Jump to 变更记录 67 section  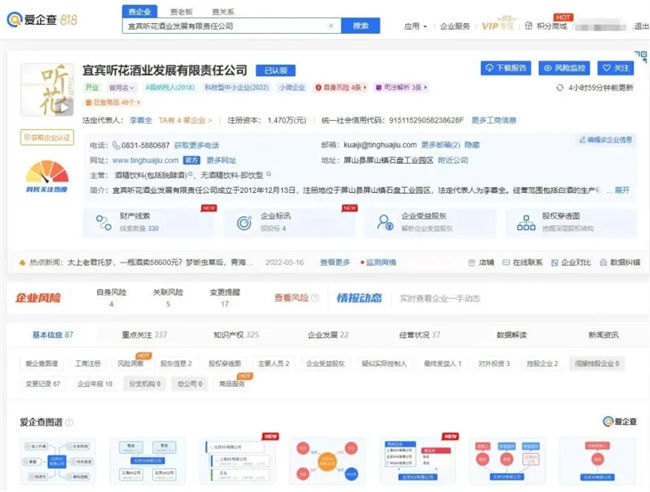tap(43, 384)
